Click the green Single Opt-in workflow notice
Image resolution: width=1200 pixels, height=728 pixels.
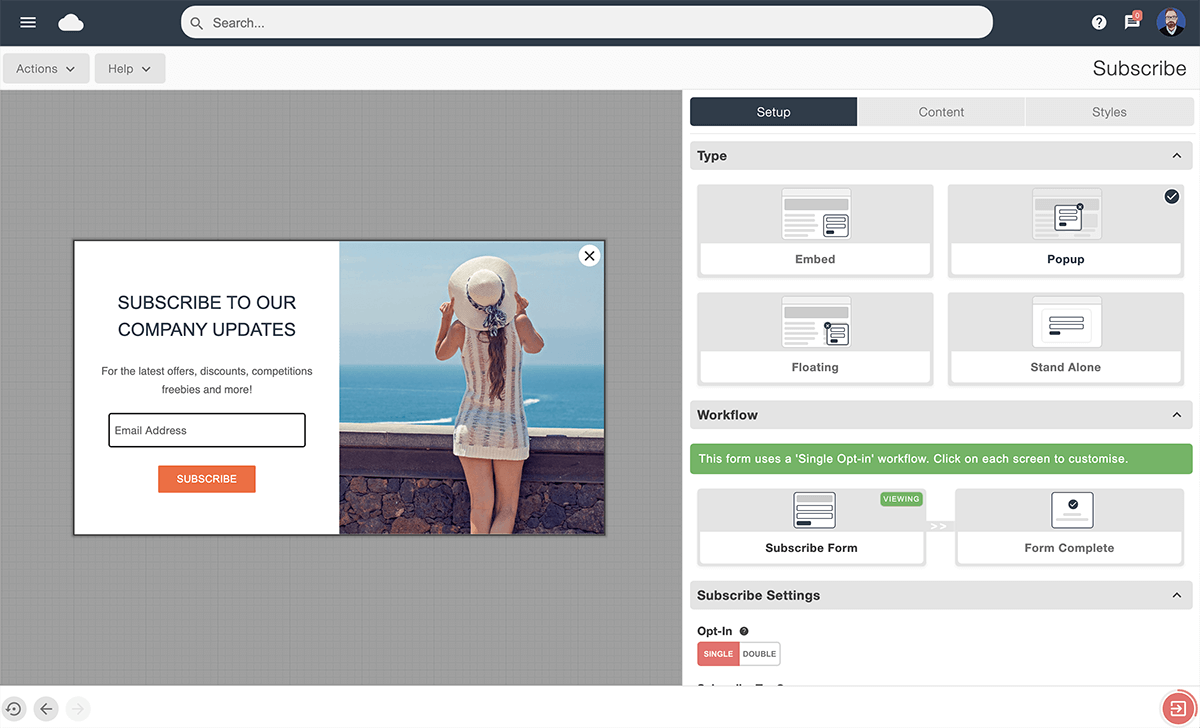[941, 459]
